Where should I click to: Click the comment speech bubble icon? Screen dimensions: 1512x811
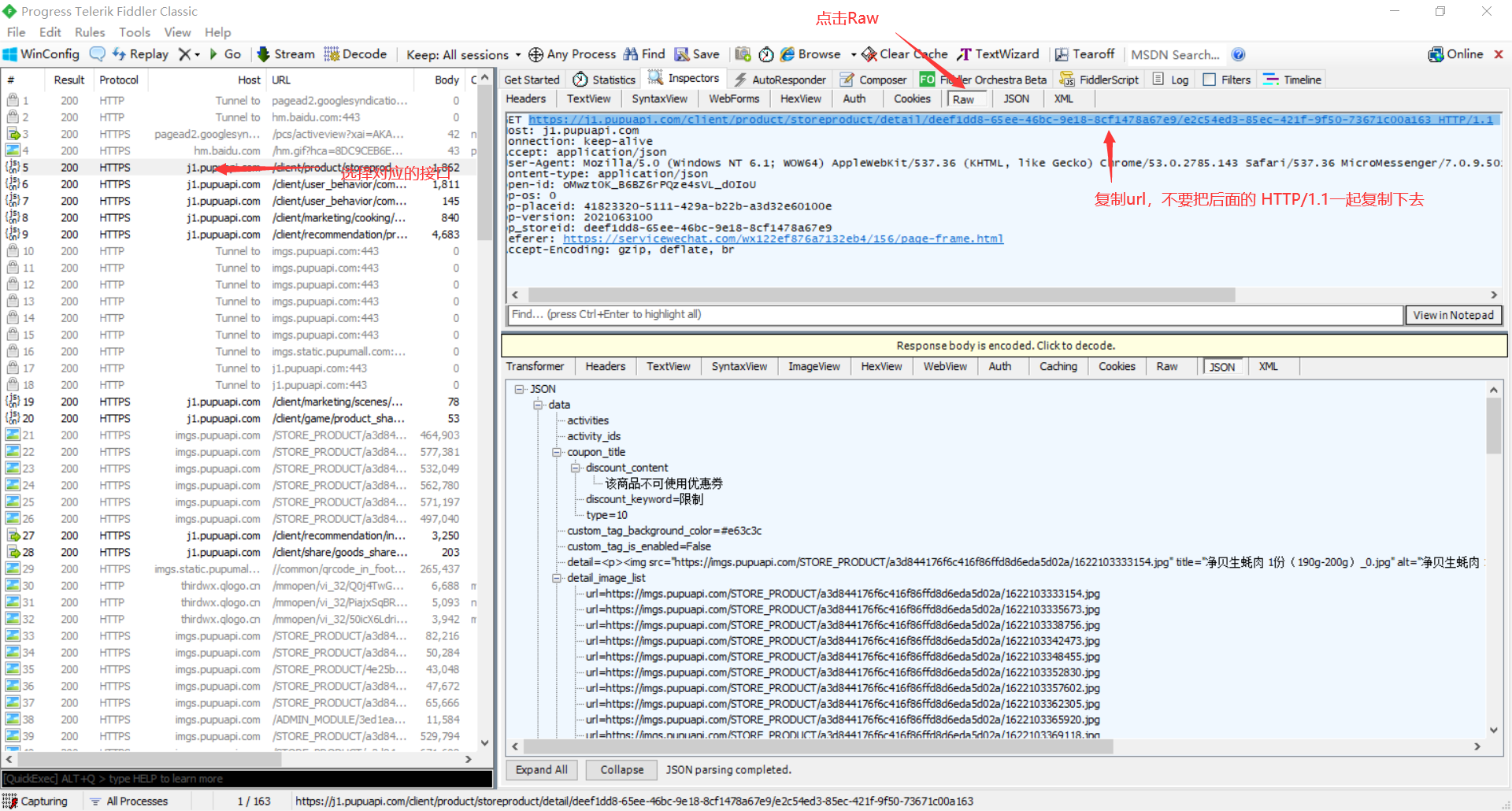pyautogui.click(x=98, y=54)
